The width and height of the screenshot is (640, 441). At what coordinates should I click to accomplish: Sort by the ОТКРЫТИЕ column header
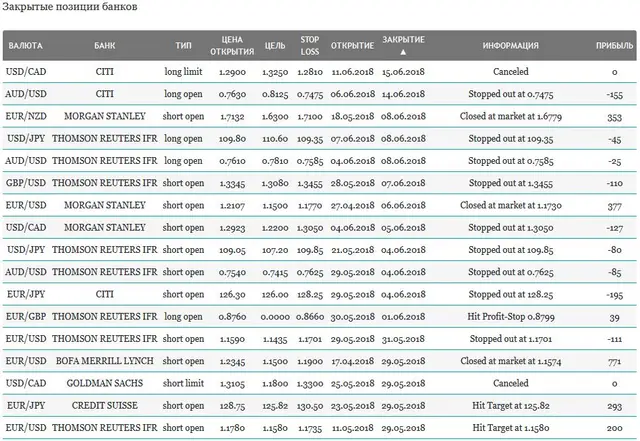pyautogui.click(x=352, y=46)
